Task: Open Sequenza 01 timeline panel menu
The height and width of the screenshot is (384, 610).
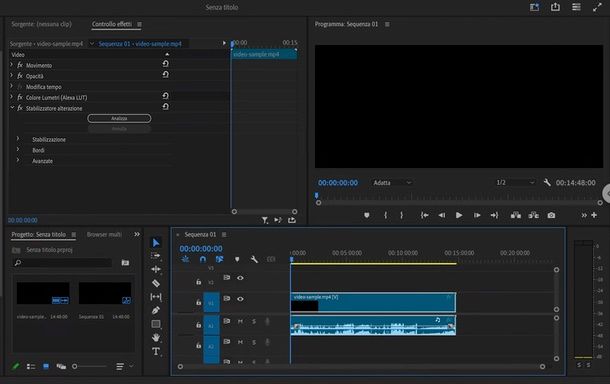Action: pos(224,234)
